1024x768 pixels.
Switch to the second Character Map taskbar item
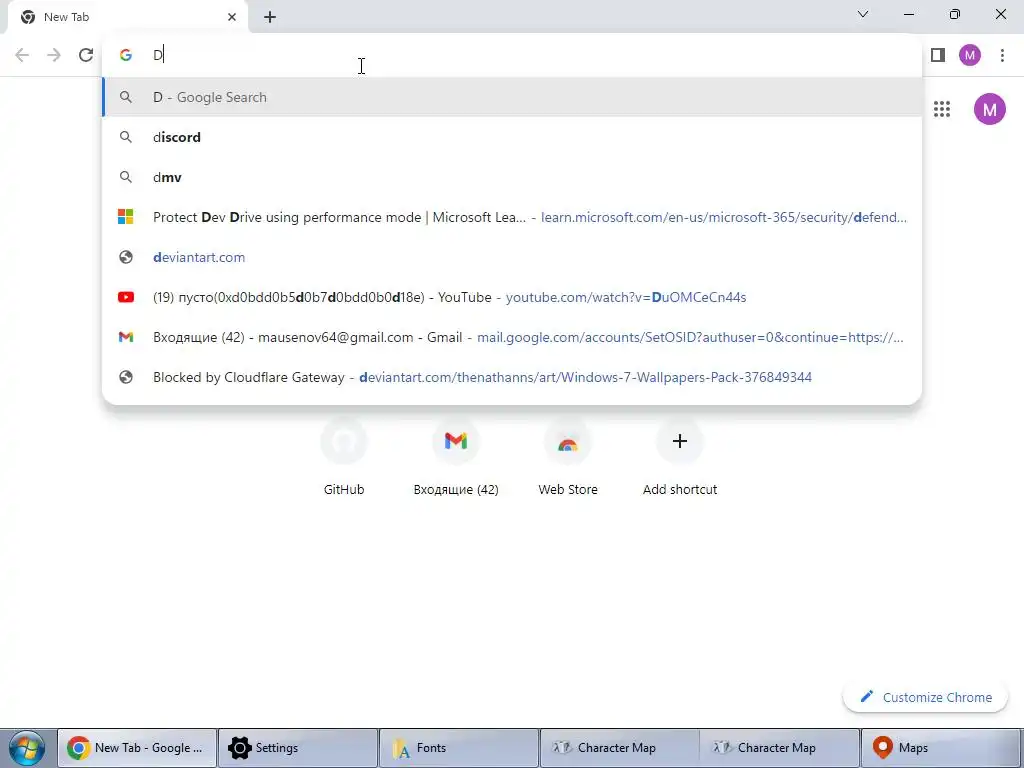(x=780, y=748)
